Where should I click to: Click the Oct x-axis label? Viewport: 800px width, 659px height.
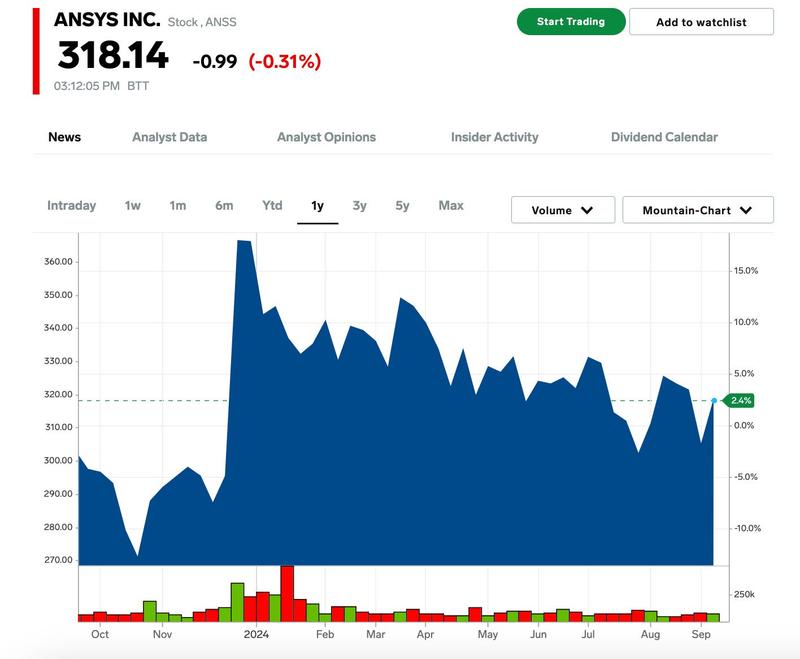coord(100,634)
